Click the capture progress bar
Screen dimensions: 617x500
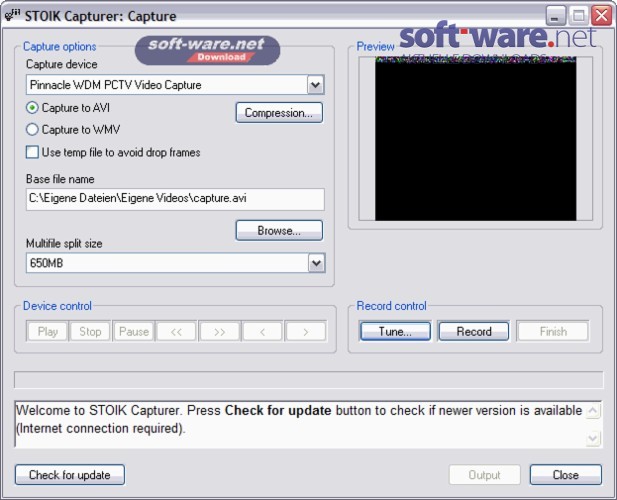tap(308, 380)
